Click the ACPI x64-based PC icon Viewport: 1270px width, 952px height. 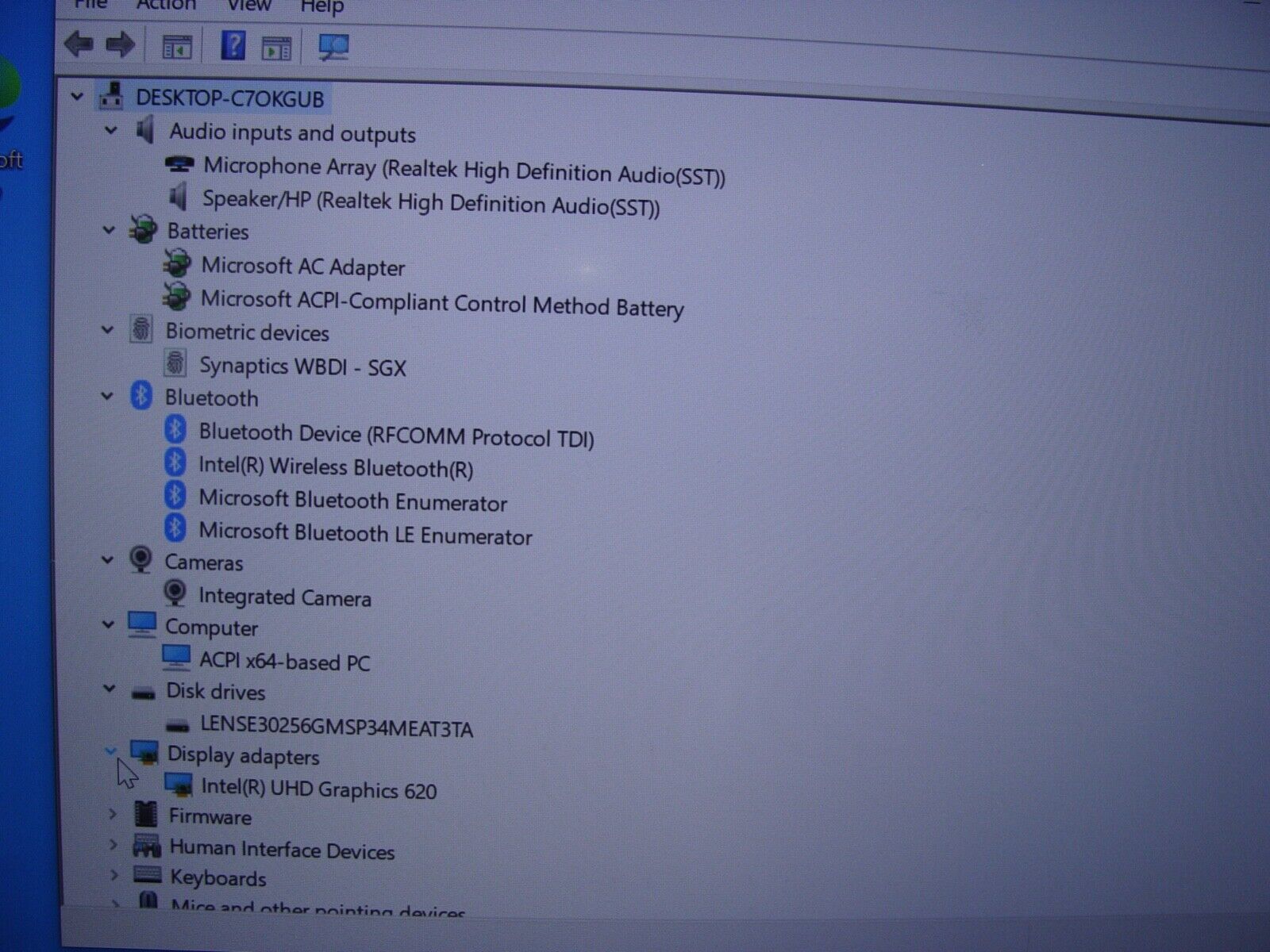(176, 658)
